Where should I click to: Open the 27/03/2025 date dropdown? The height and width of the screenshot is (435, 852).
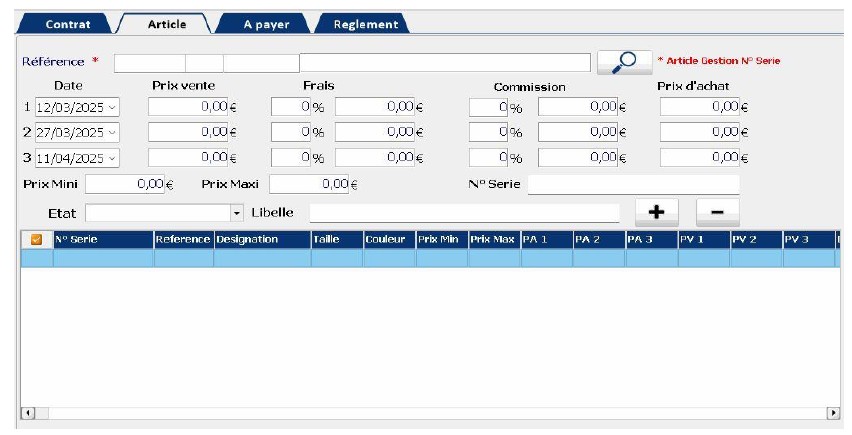(111, 132)
